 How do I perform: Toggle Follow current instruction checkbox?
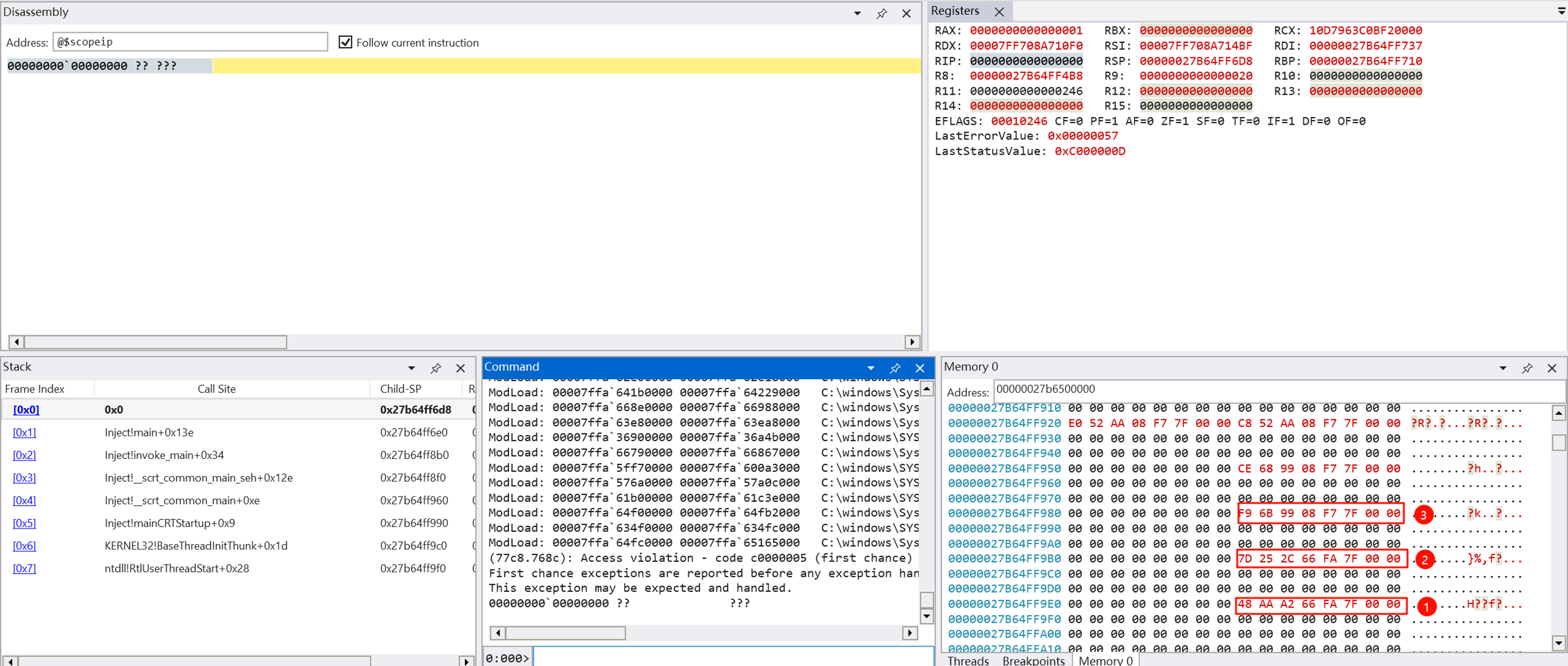(346, 42)
